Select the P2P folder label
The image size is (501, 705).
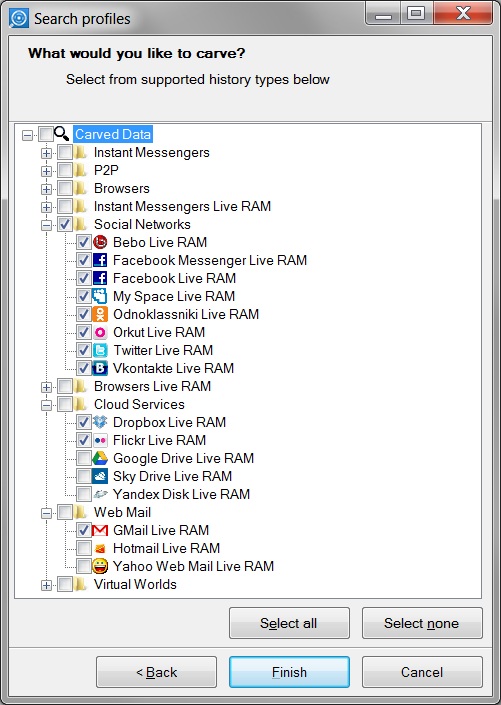coord(106,170)
